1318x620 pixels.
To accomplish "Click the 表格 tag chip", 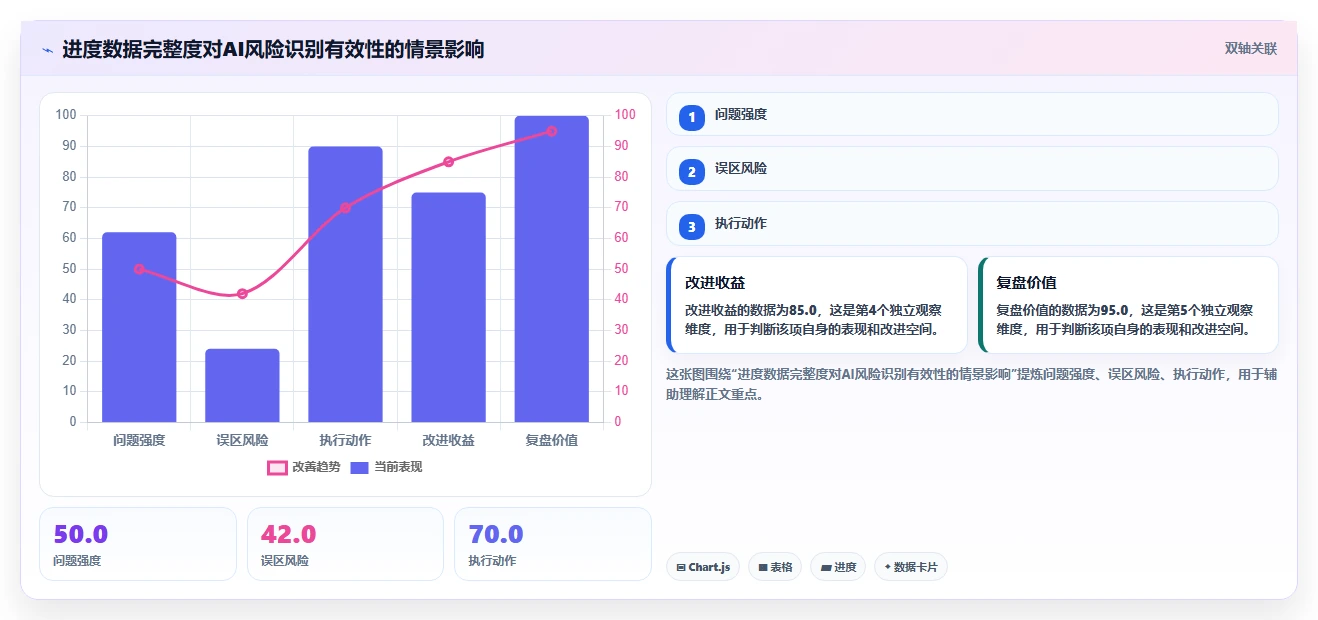I will coord(775,567).
